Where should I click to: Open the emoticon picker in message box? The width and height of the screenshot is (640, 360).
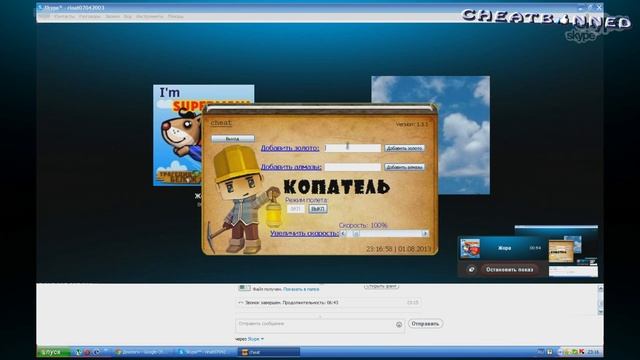[399, 324]
